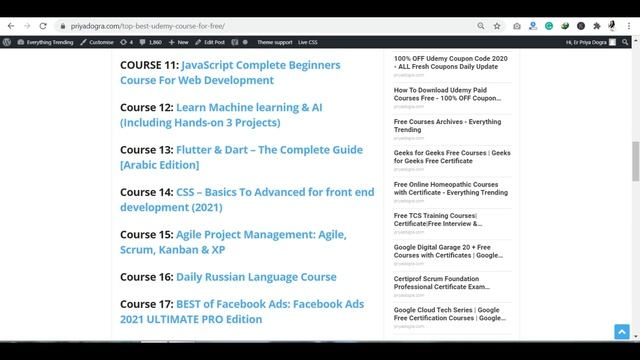This screenshot has height=360, width=640.
Task: Click the Chrome profile avatar
Action: (612, 26)
